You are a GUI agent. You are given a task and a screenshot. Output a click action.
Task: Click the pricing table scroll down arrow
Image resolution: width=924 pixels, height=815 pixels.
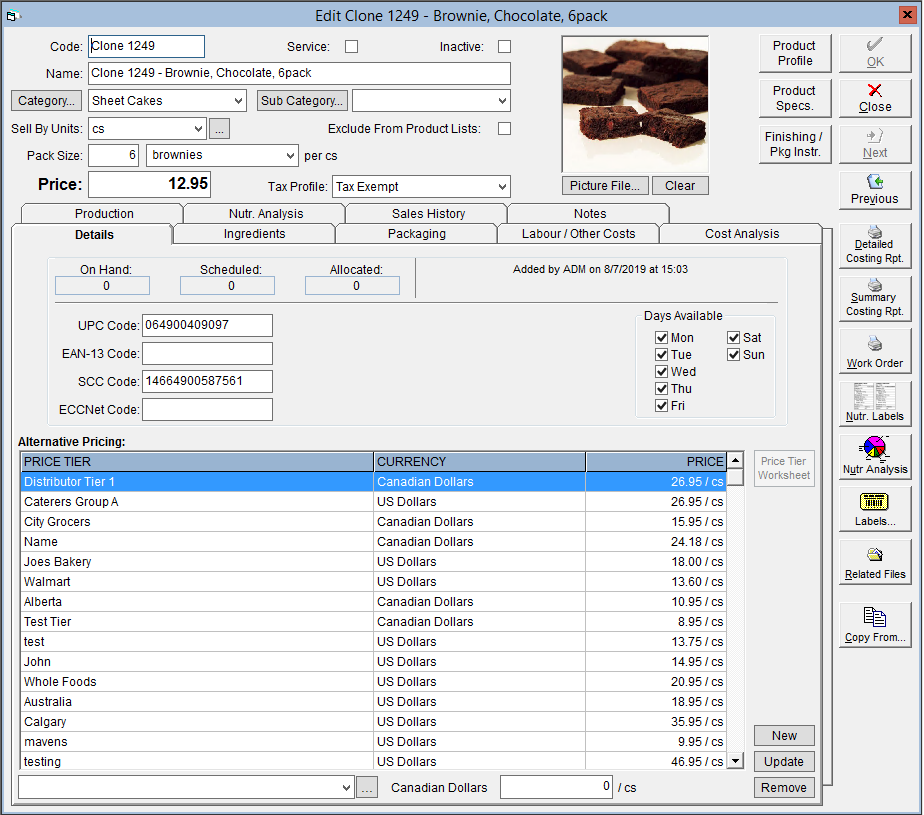click(x=735, y=761)
